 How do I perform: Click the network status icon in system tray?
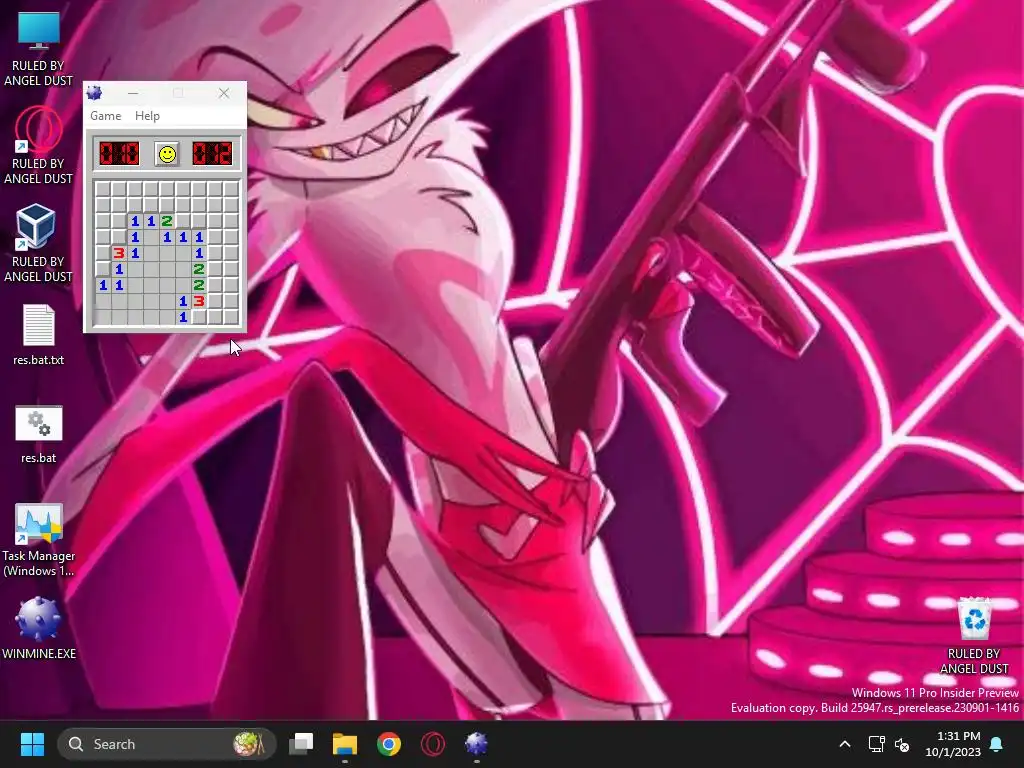pyautogui.click(x=876, y=744)
